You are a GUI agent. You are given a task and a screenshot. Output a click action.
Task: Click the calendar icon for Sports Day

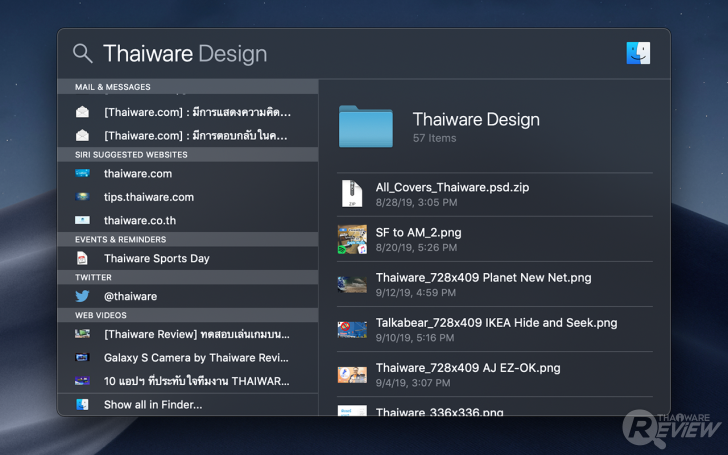tap(82, 258)
